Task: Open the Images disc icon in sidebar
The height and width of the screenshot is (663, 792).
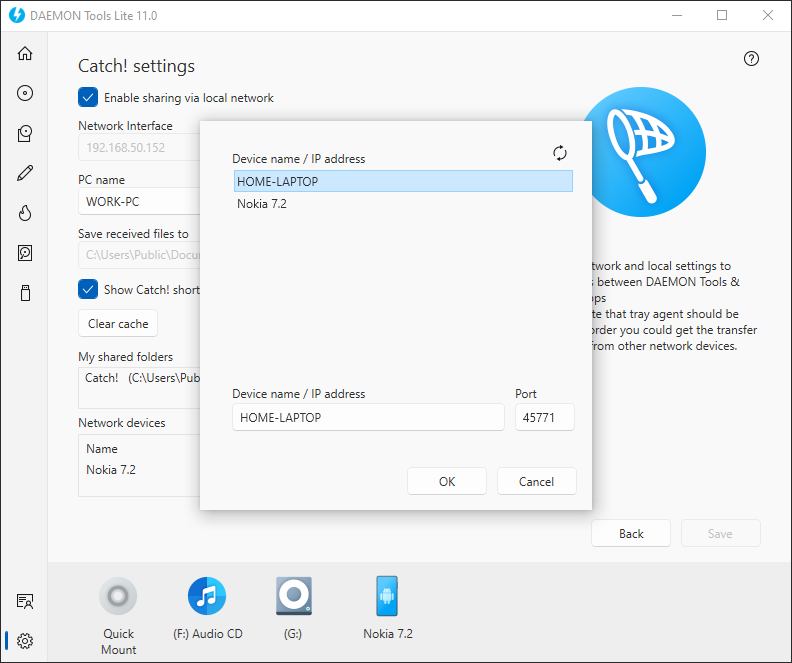Action: tap(25, 93)
